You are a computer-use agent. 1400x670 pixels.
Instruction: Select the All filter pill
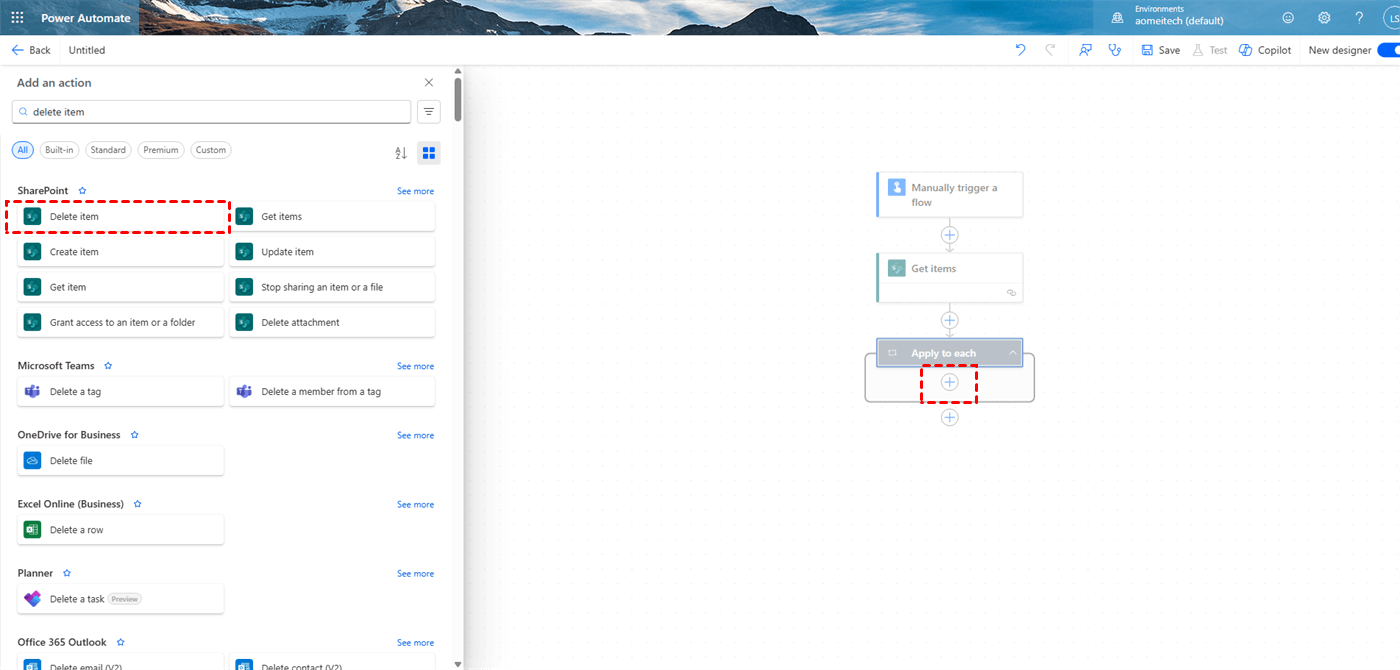pos(22,150)
